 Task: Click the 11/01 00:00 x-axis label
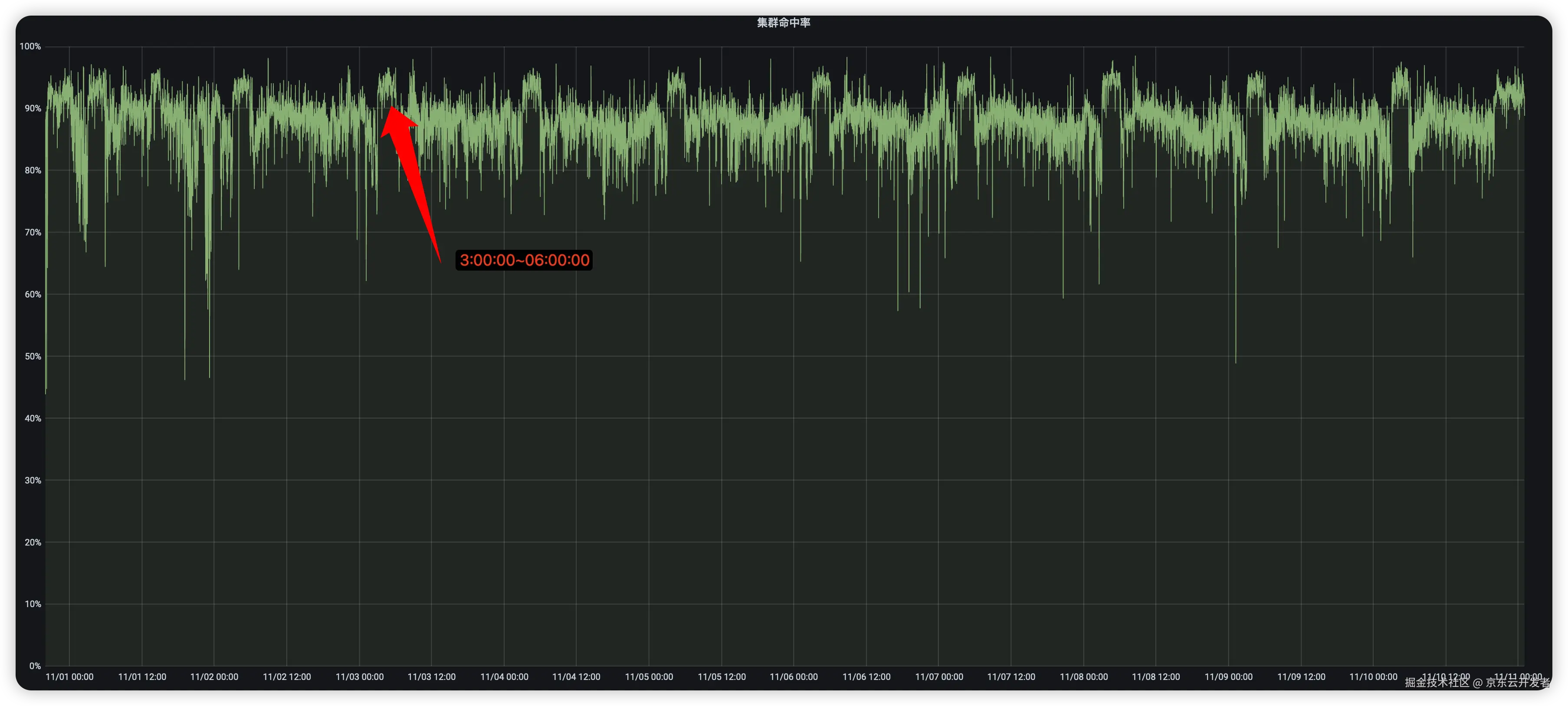[69, 677]
